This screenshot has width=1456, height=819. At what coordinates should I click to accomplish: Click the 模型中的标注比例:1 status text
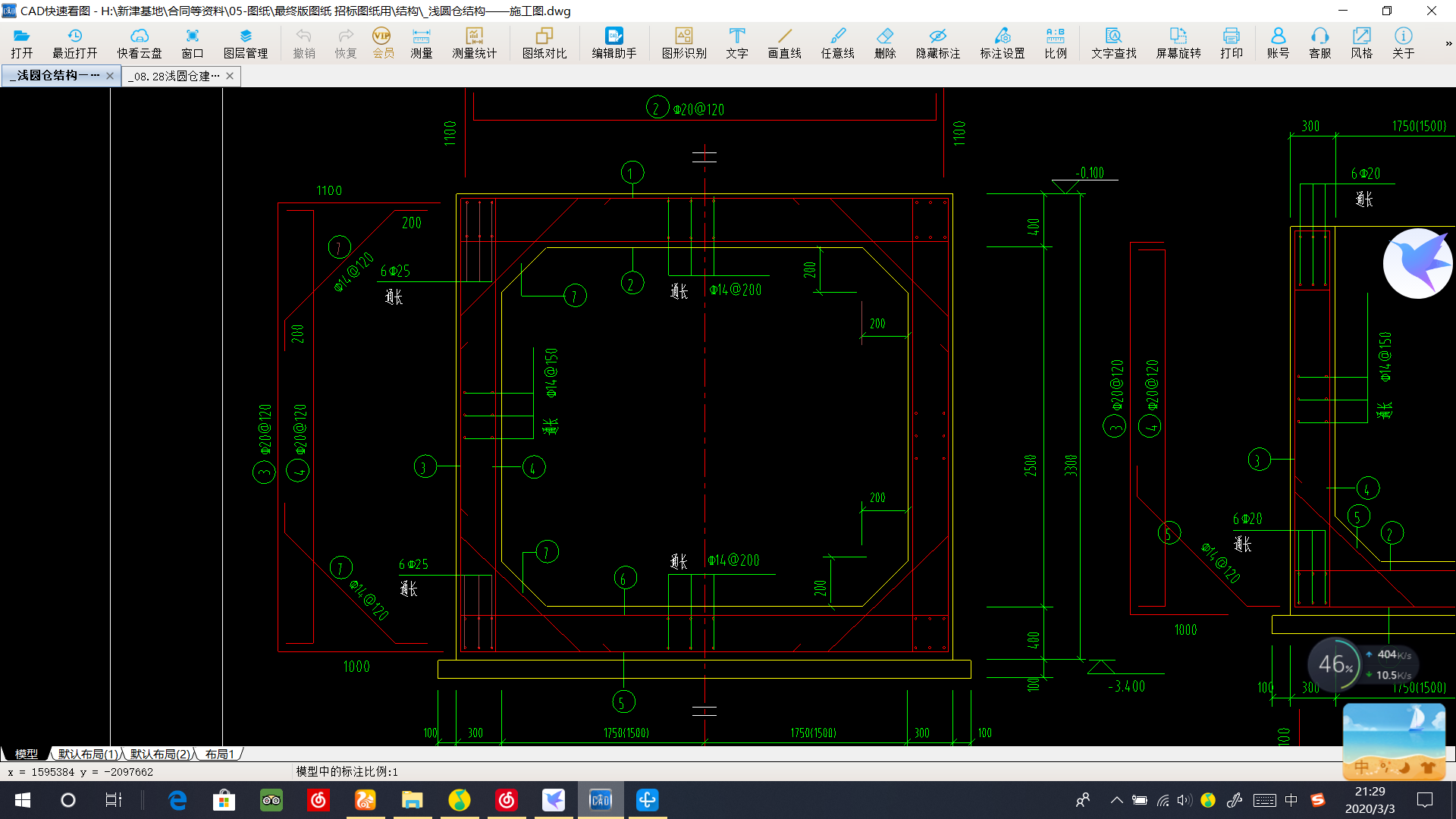point(347,771)
